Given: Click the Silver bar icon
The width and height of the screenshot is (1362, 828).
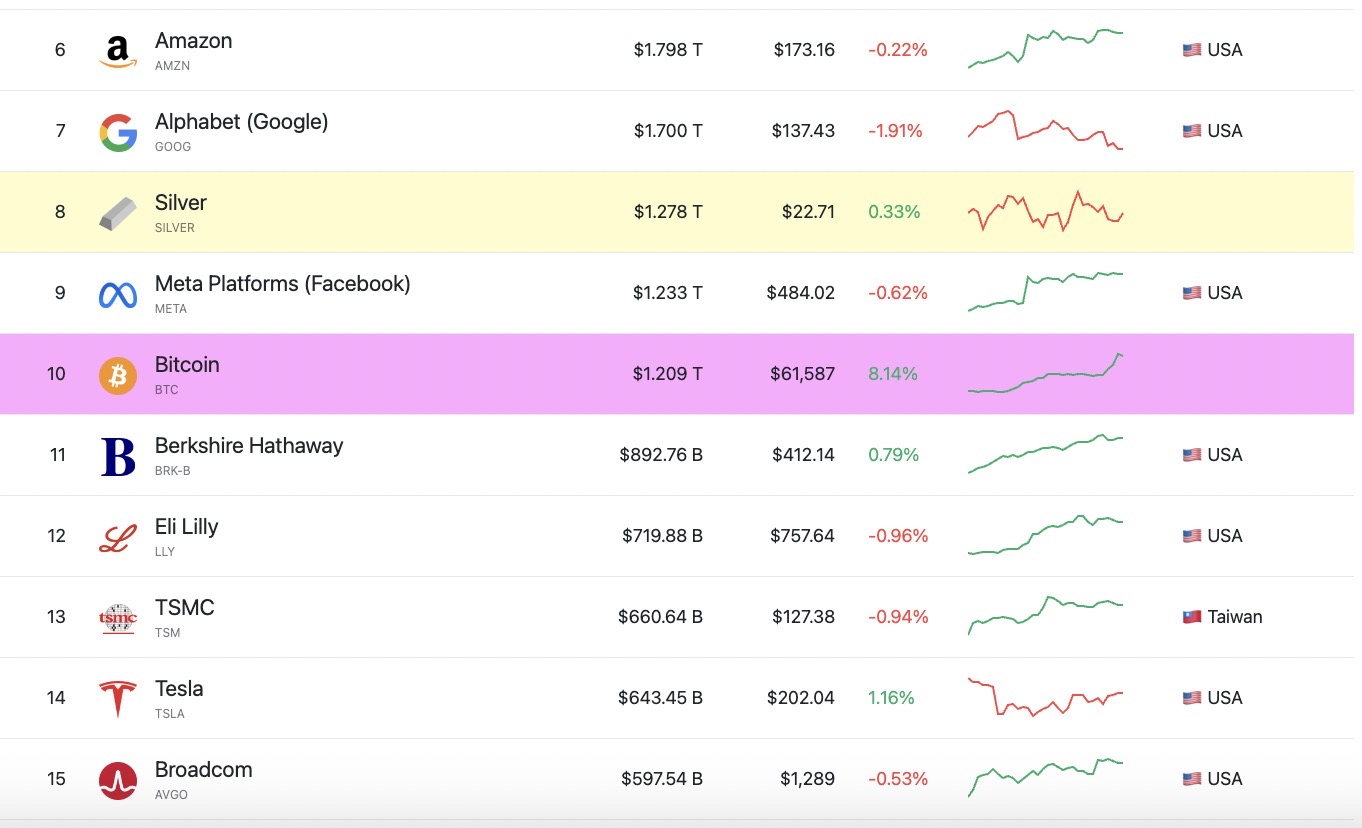Looking at the screenshot, I should (x=118, y=213).
